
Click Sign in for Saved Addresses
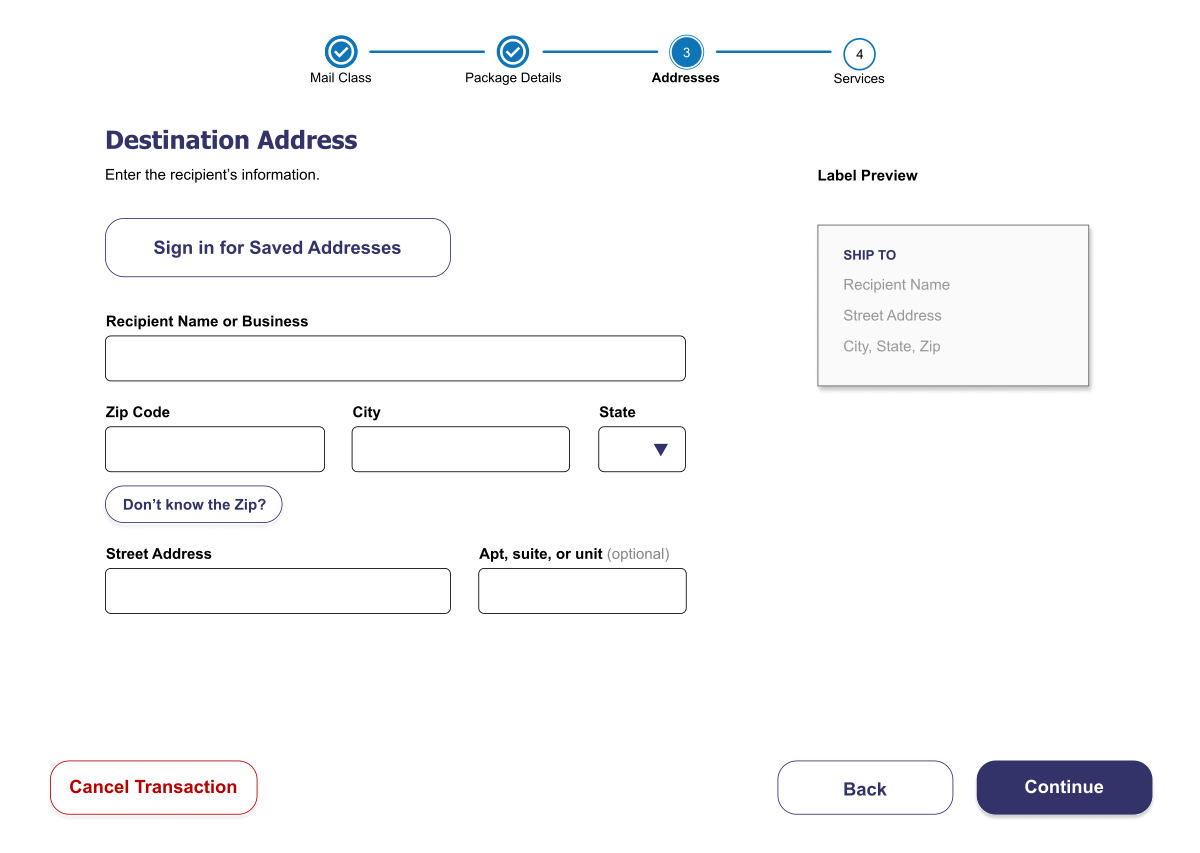(278, 247)
